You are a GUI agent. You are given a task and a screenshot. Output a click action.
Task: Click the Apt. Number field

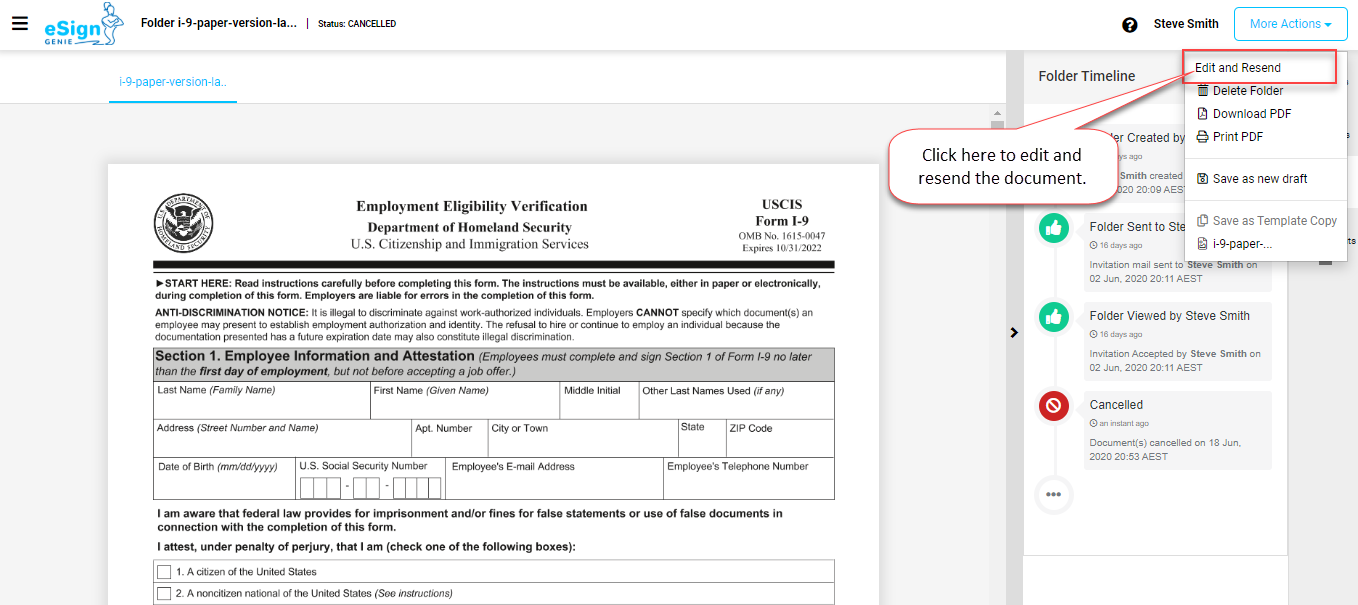coord(449,438)
